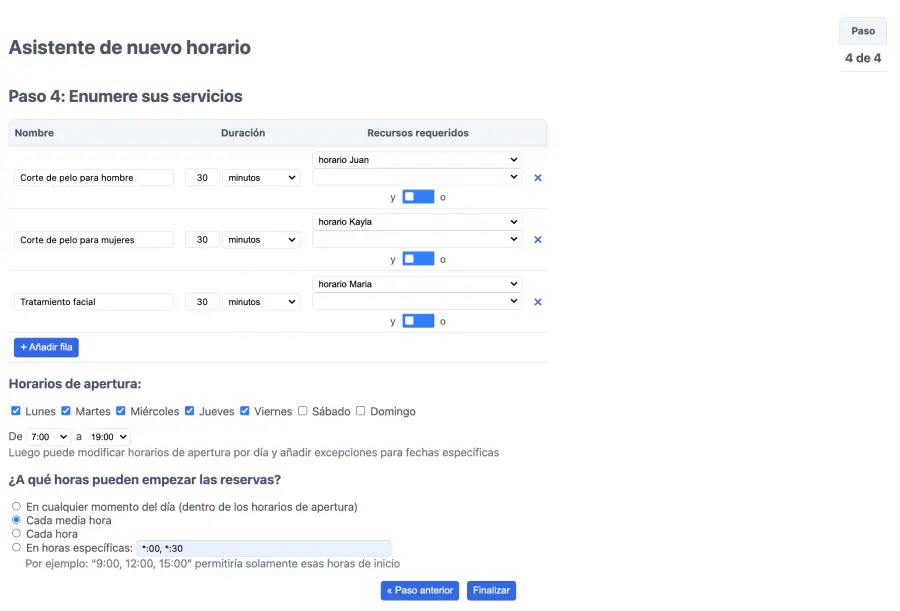The width and height of the screenshot is (900, 611).
Task: Click the "Corte de pelo para hombre" name field
Action: click(93, 177)
